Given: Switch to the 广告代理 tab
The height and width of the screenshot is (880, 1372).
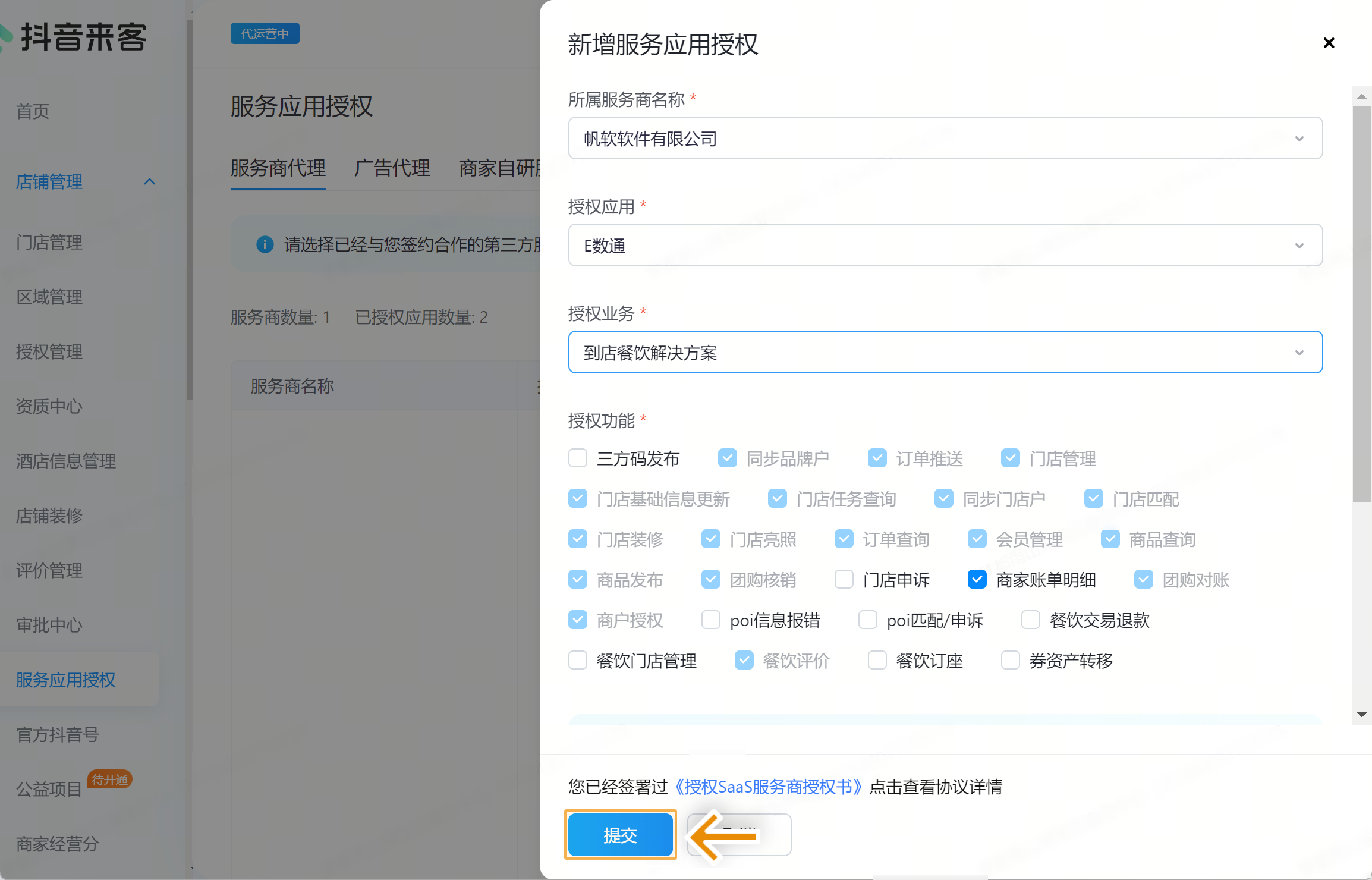Looking at the screenshot, I should (x=392, y=168).
